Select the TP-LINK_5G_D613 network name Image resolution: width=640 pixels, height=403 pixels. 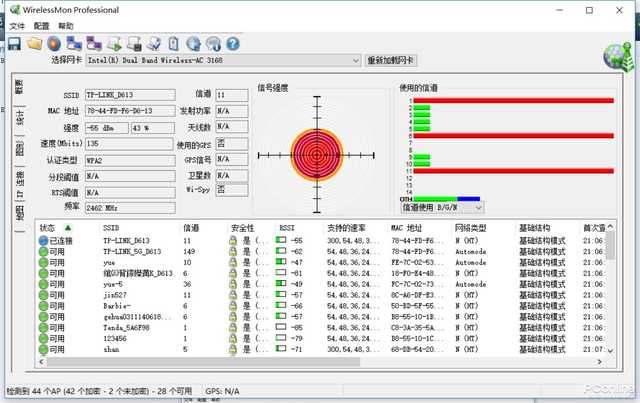(132, 252)
